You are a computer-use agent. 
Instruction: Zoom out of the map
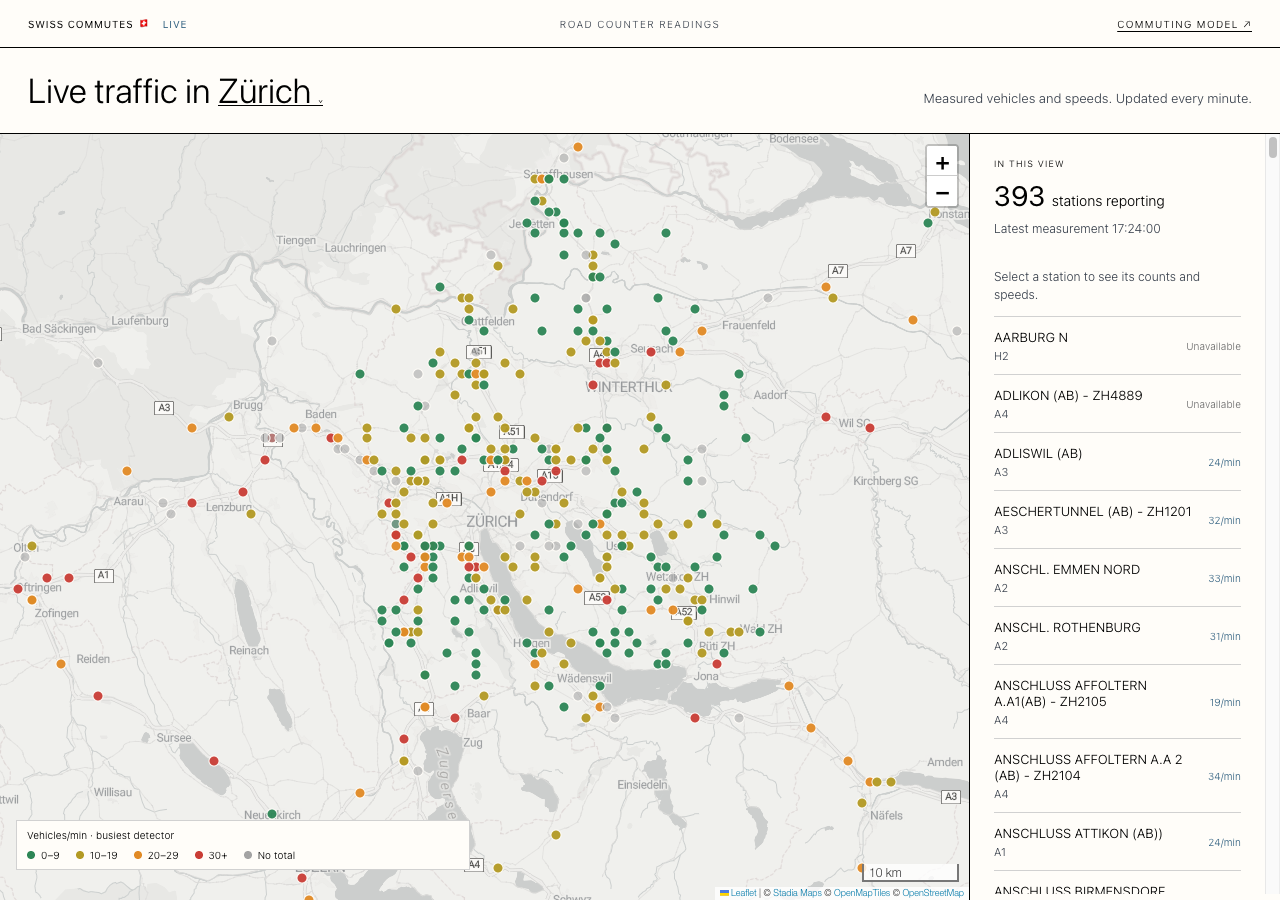942,192
